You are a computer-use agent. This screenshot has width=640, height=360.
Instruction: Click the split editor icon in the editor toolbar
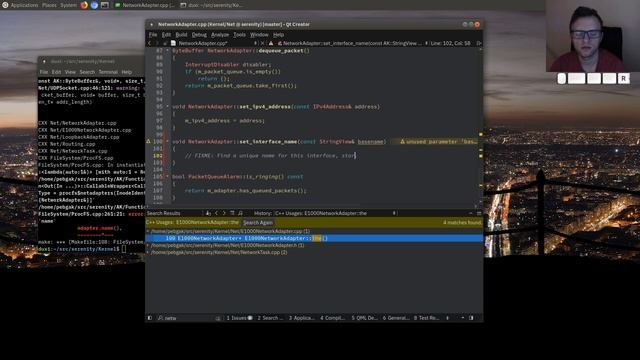coord(479,43)
